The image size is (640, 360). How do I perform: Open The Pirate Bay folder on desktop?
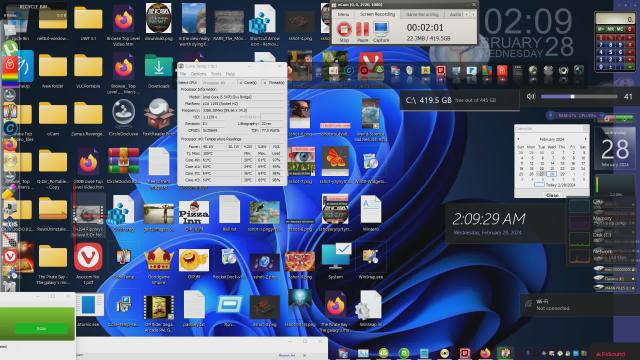[53, 263]
